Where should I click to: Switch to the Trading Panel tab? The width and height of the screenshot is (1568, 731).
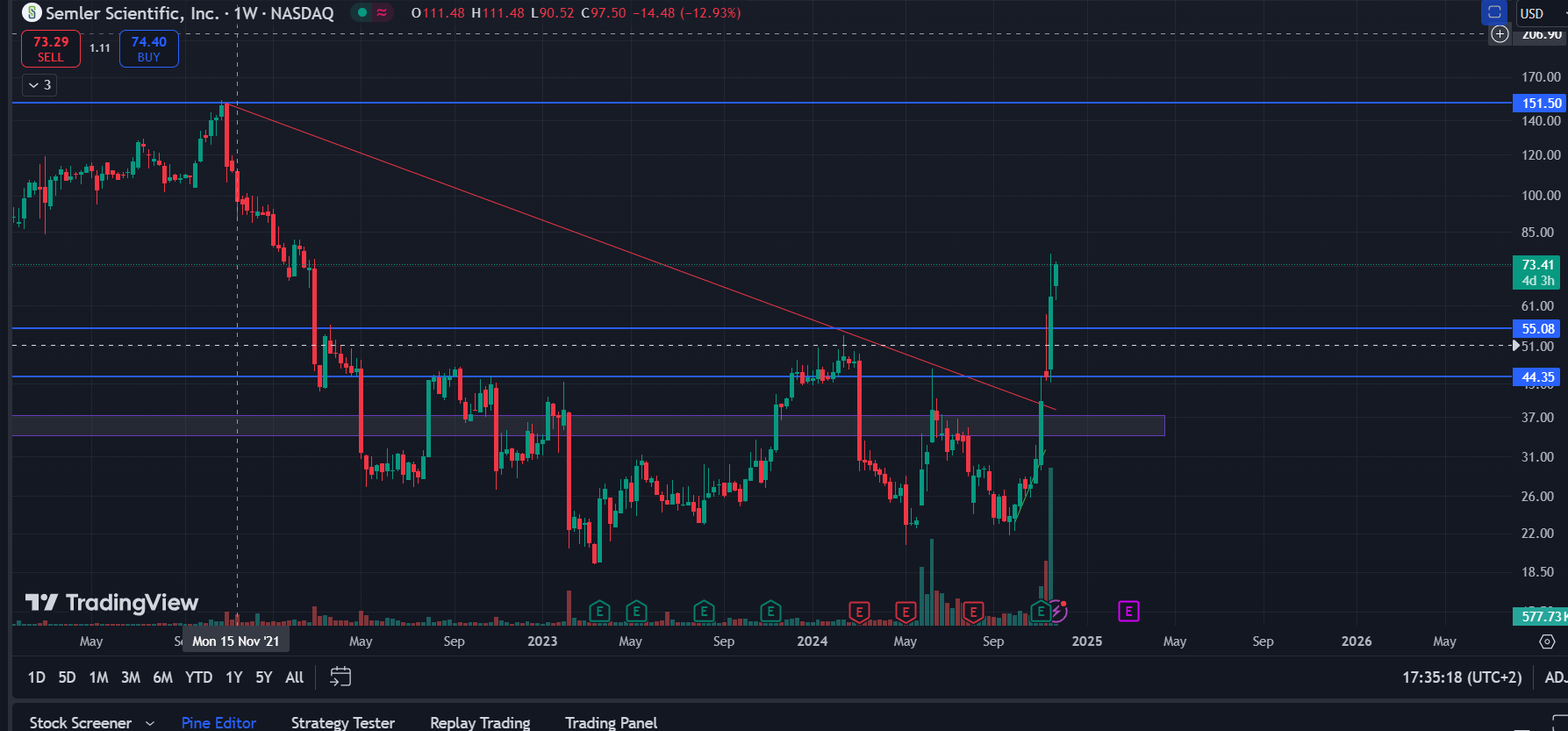point(611,722)
